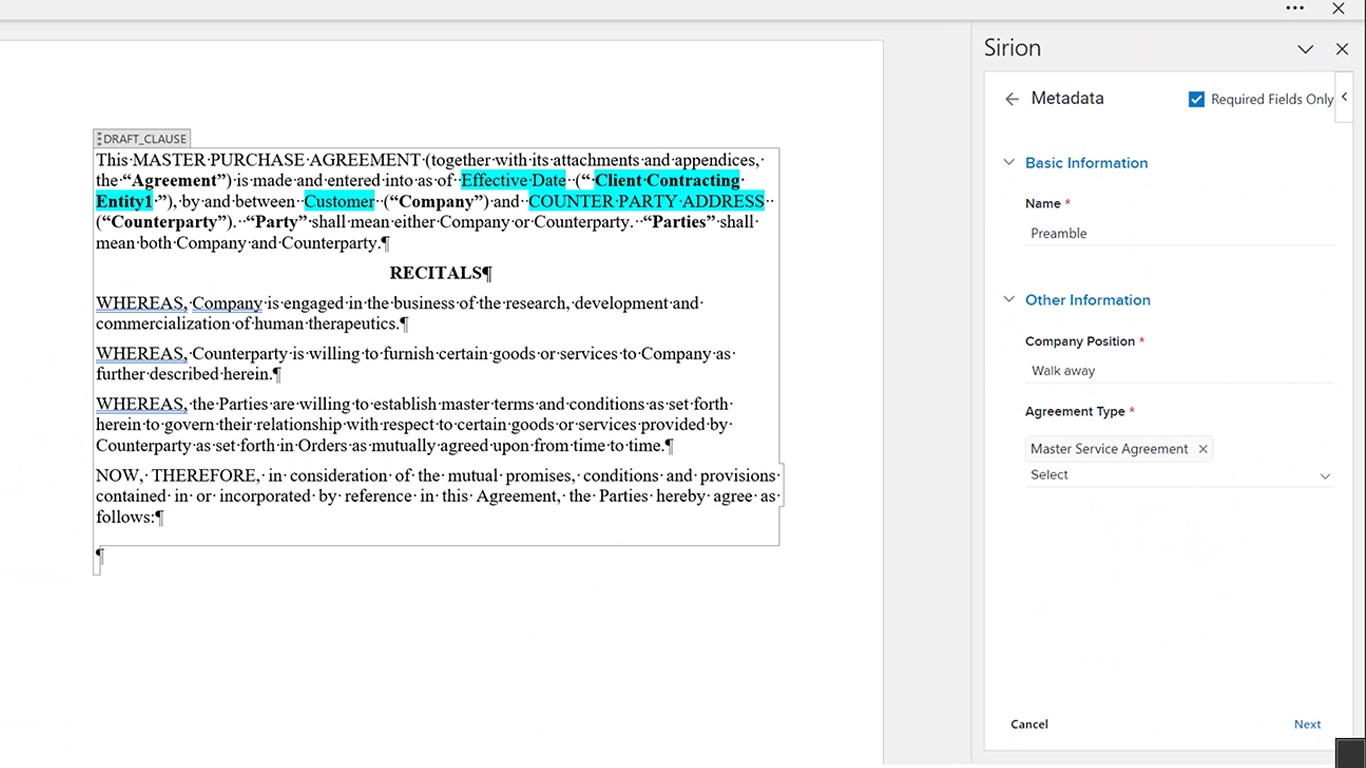The width and height of the screenshot is (1366, 768).
Task: Click the word NOW, THEREFORE in document
Action: (178, 476)
